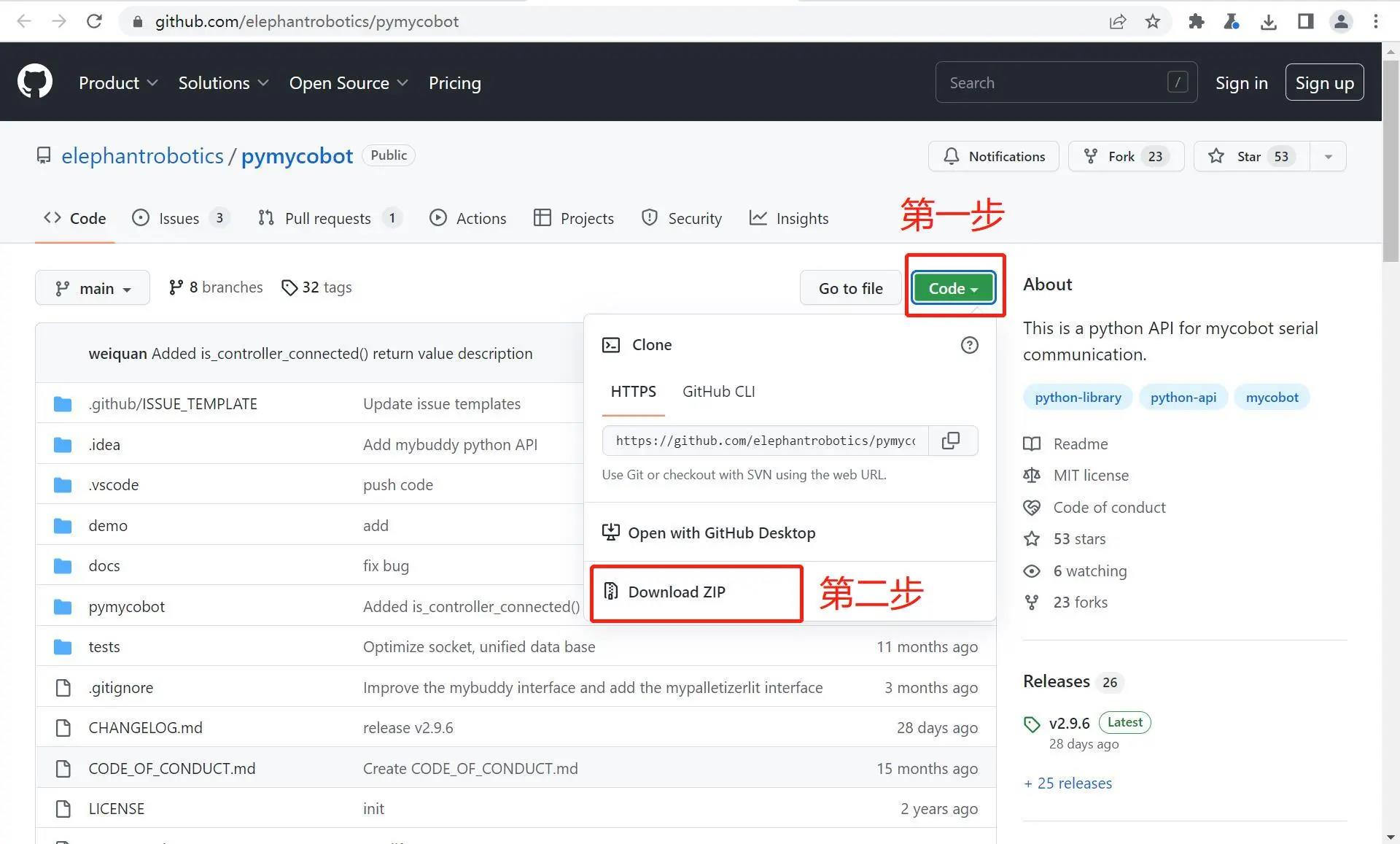Switch to the GitHub CLI tab
The width and height of the screenshot is (1400, 844).
[x=718, y=392]
